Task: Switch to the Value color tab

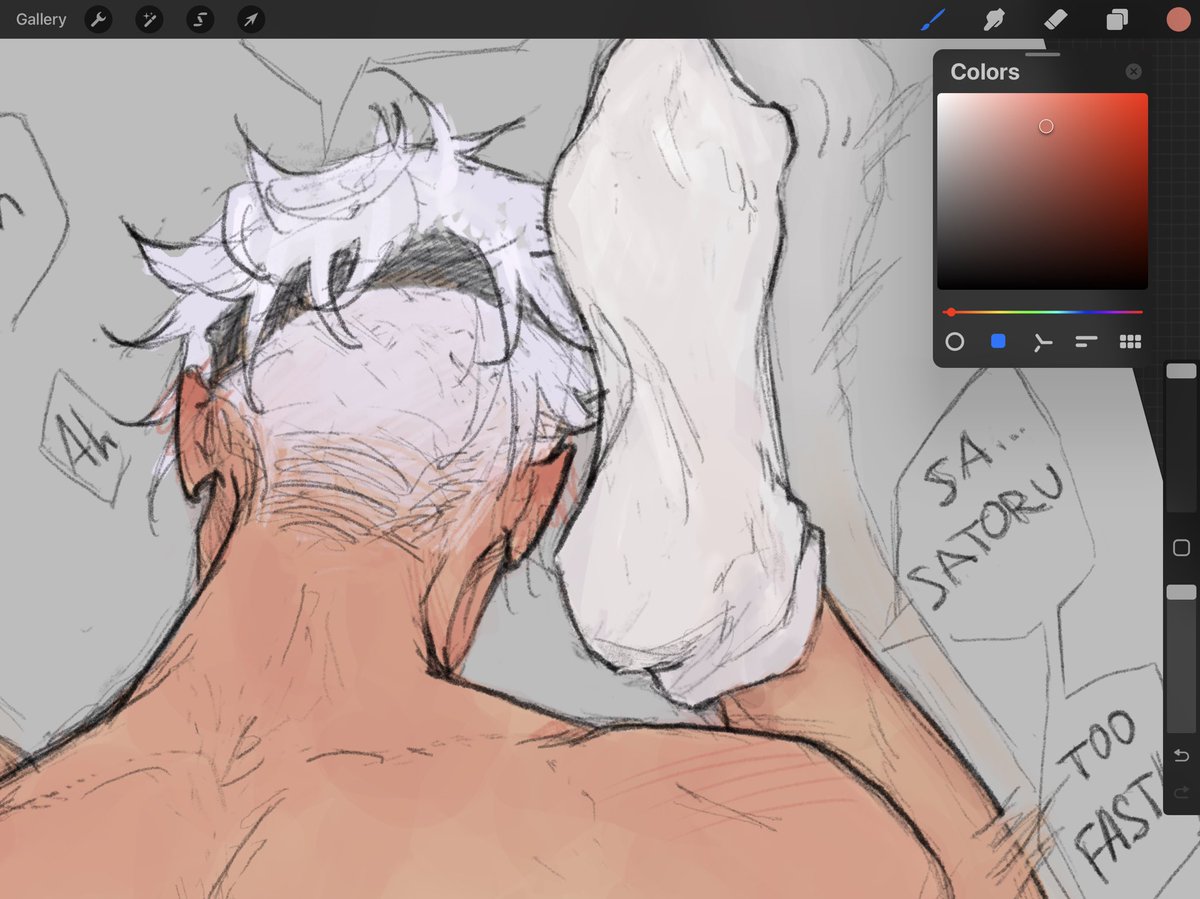Action: pos(1086,342)
